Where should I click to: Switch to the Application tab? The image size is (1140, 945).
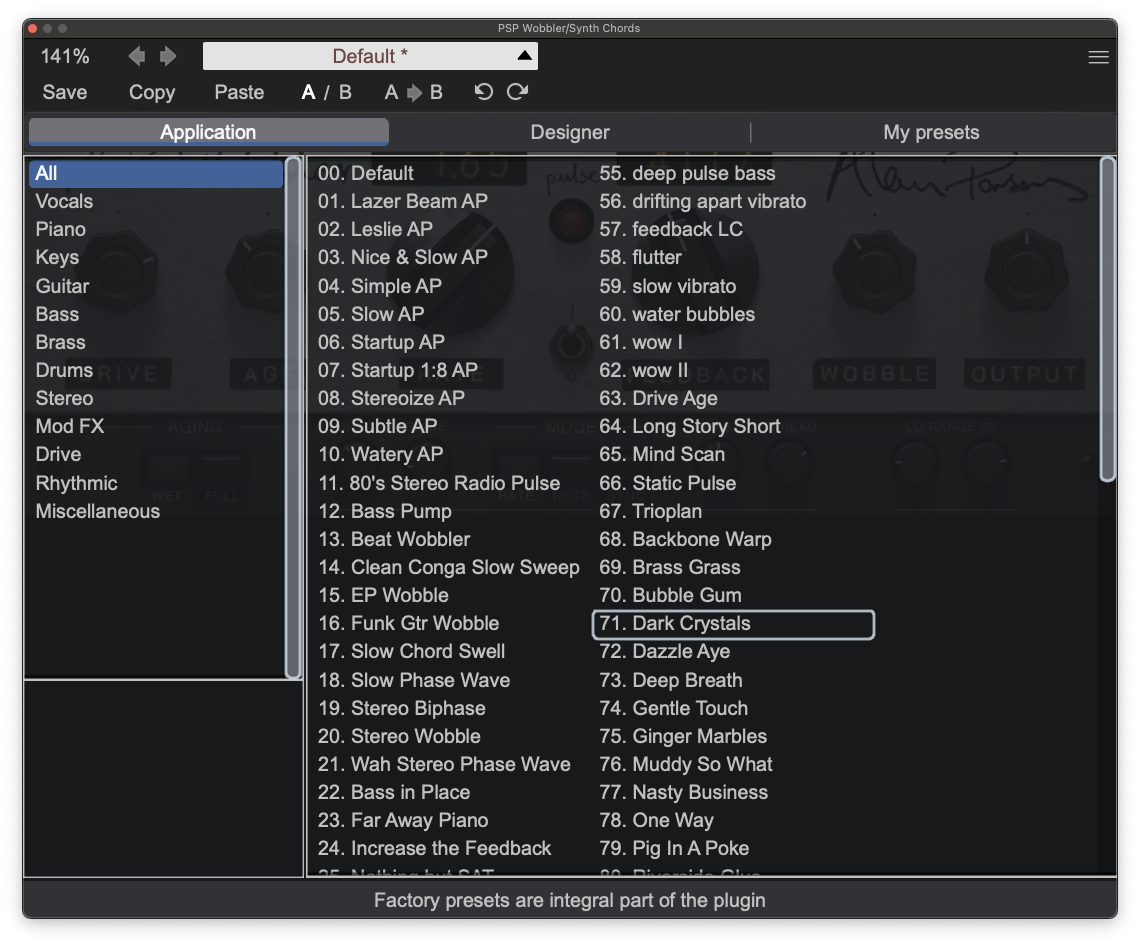click(209, 132)
